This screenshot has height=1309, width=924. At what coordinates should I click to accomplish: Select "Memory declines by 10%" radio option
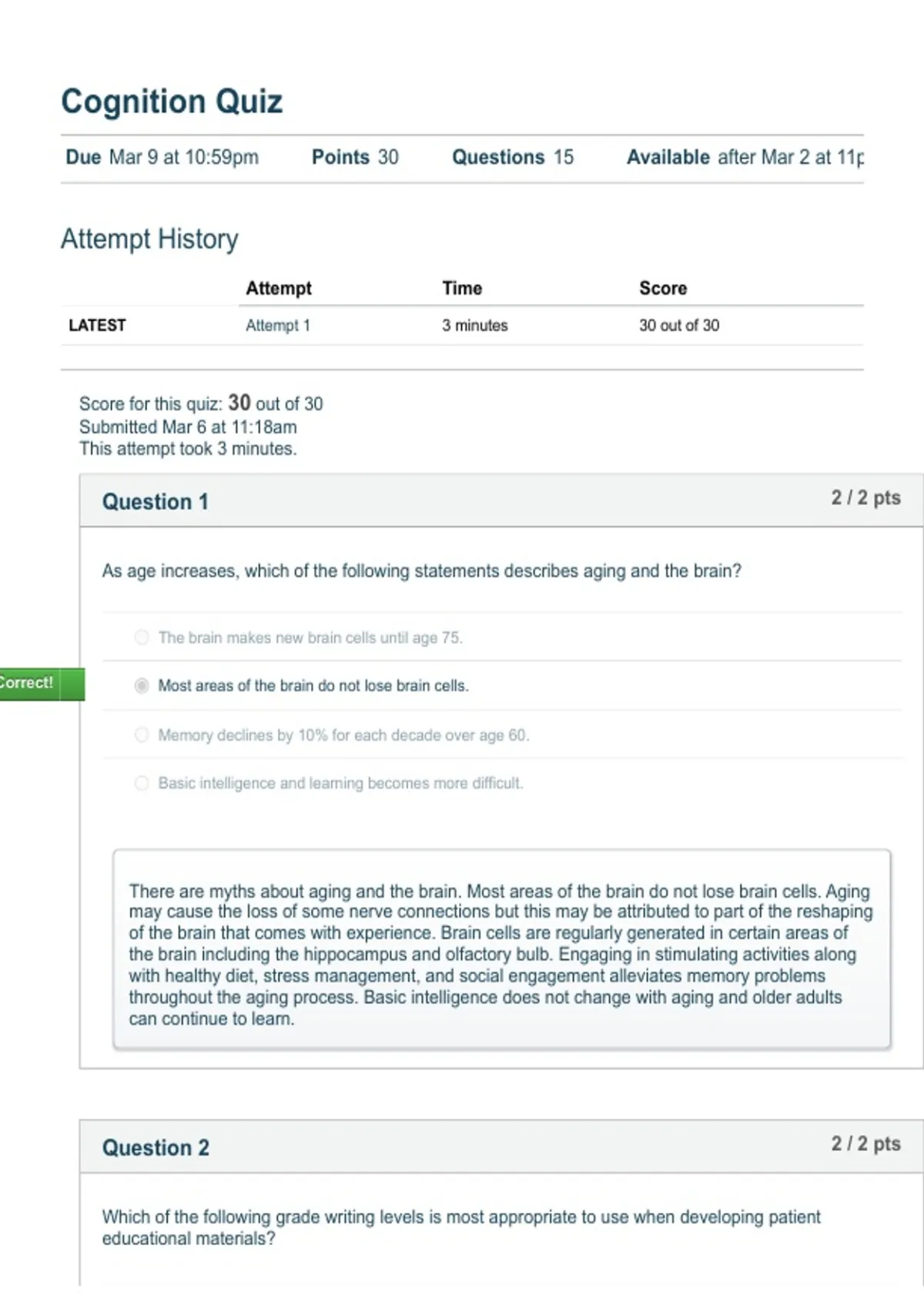click(x=142, y=735)
